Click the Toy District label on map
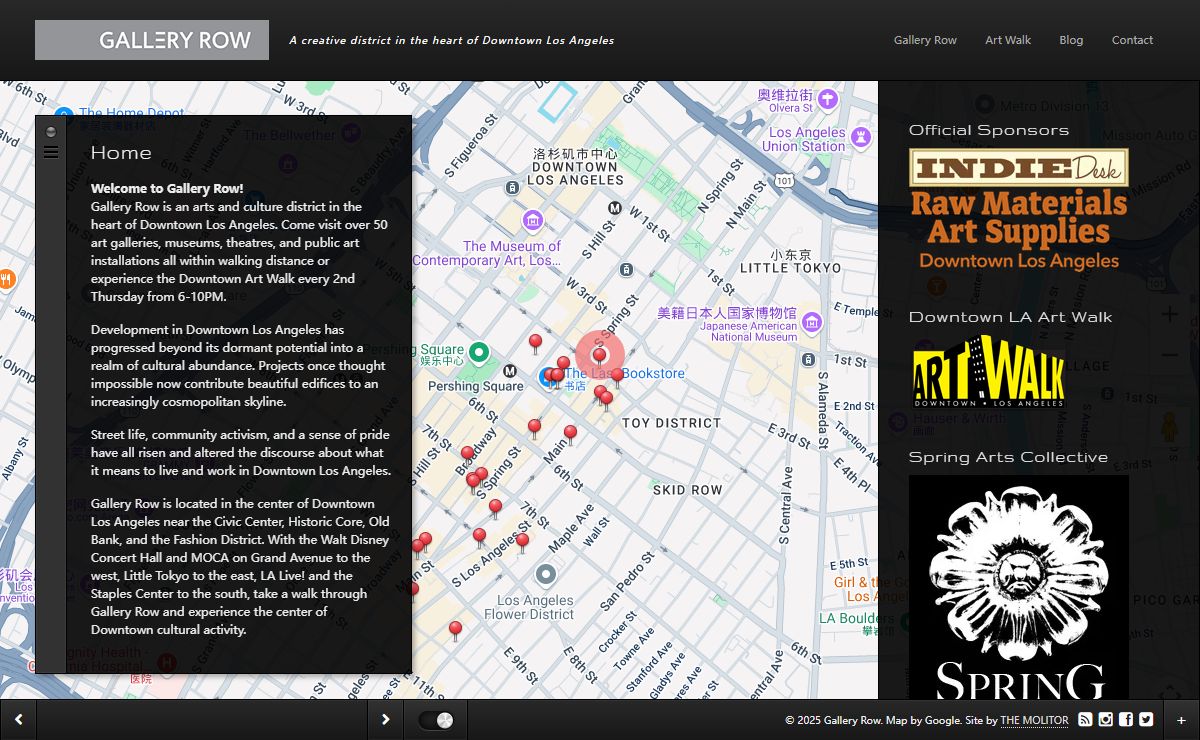The width and height of the screenshot is (1200, 740). tap(671, 423)
